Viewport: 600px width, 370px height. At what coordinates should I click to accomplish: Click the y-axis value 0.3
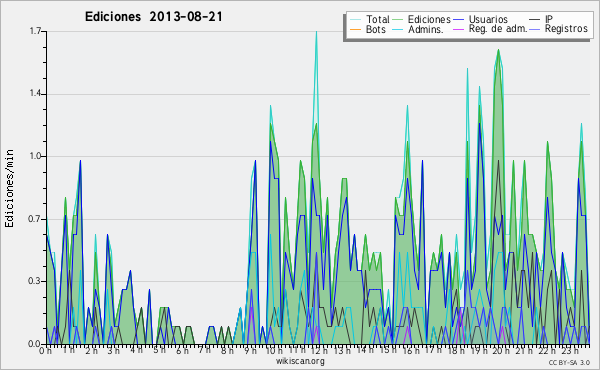[x=35, y=281]
